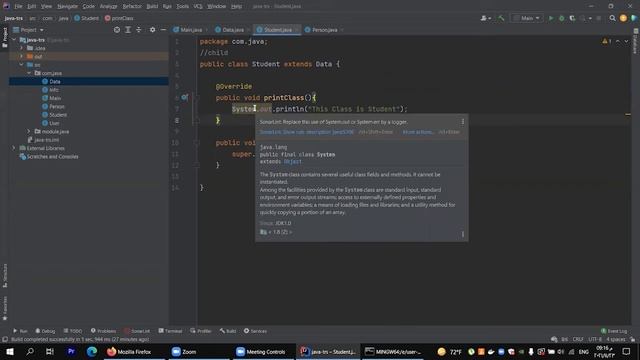Select Scratches and Consoles in project tree
This screenshot has height=360, width=640.
coord(49,157)
